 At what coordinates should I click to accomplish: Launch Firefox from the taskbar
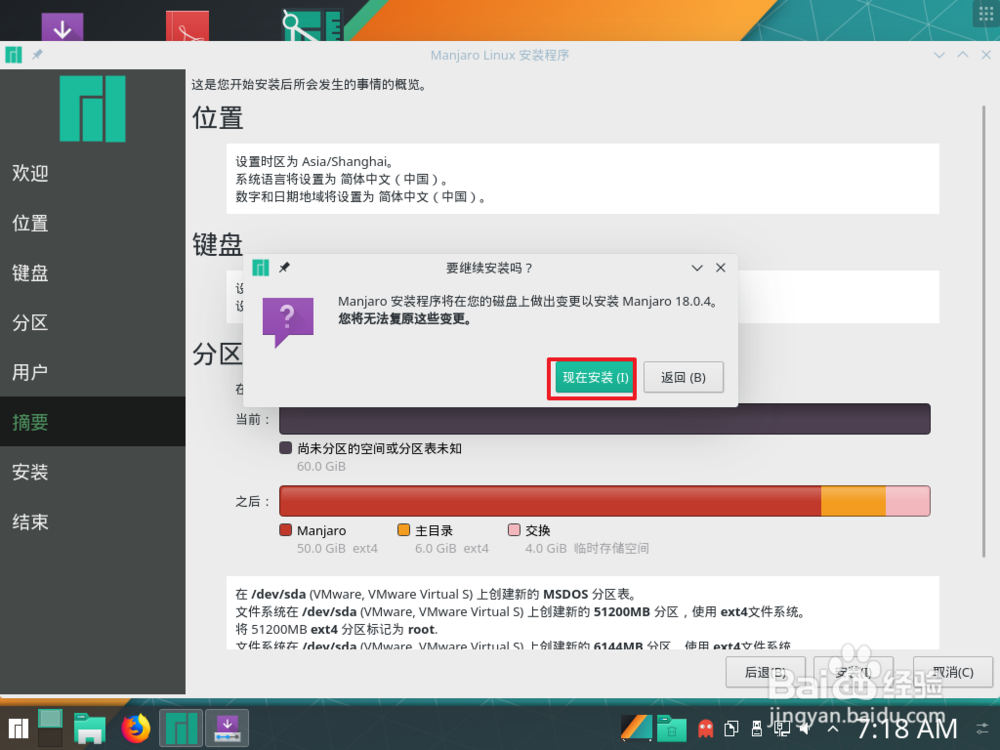[x=136, y=728]
